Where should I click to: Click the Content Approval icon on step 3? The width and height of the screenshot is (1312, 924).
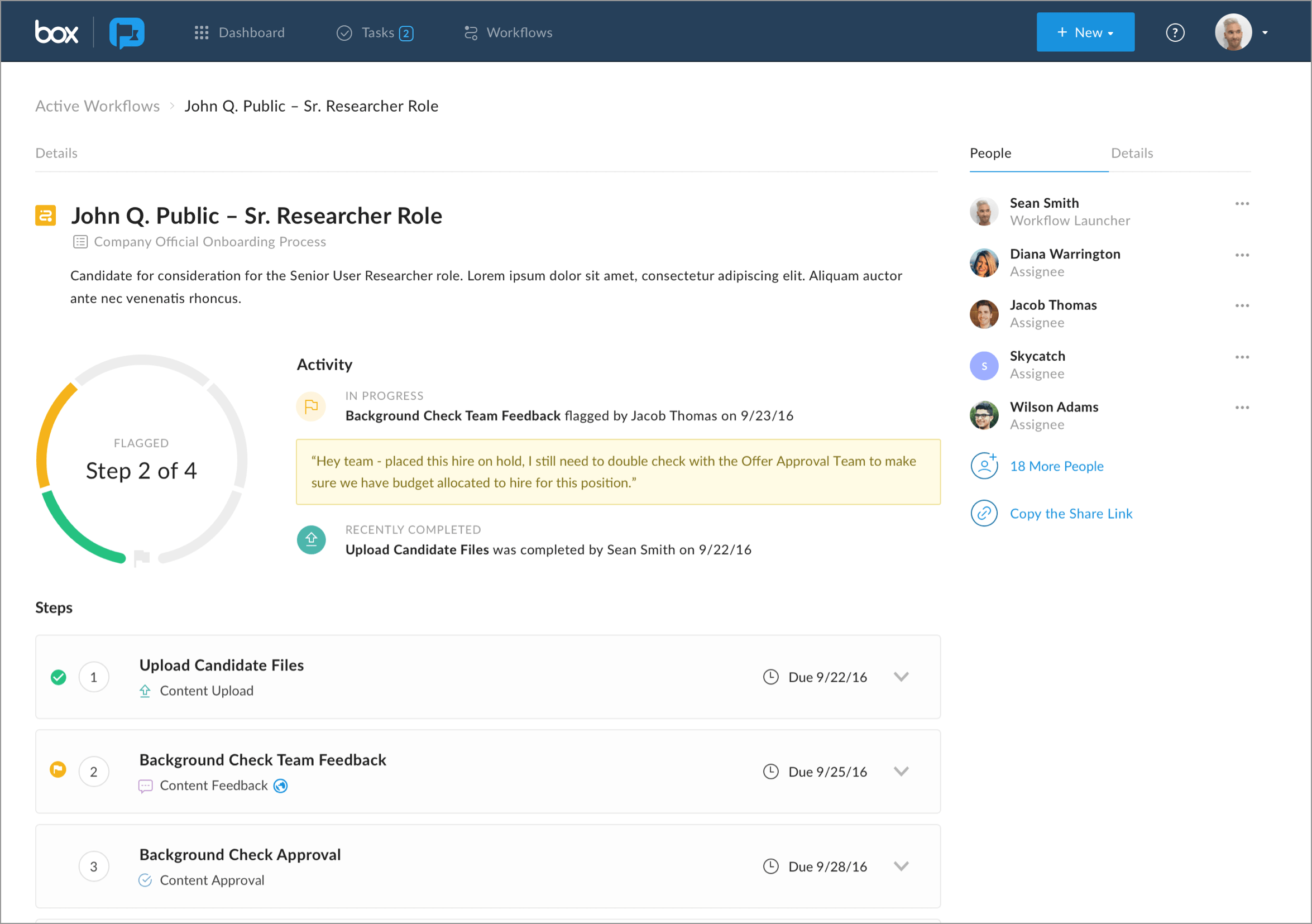point(145,880)
